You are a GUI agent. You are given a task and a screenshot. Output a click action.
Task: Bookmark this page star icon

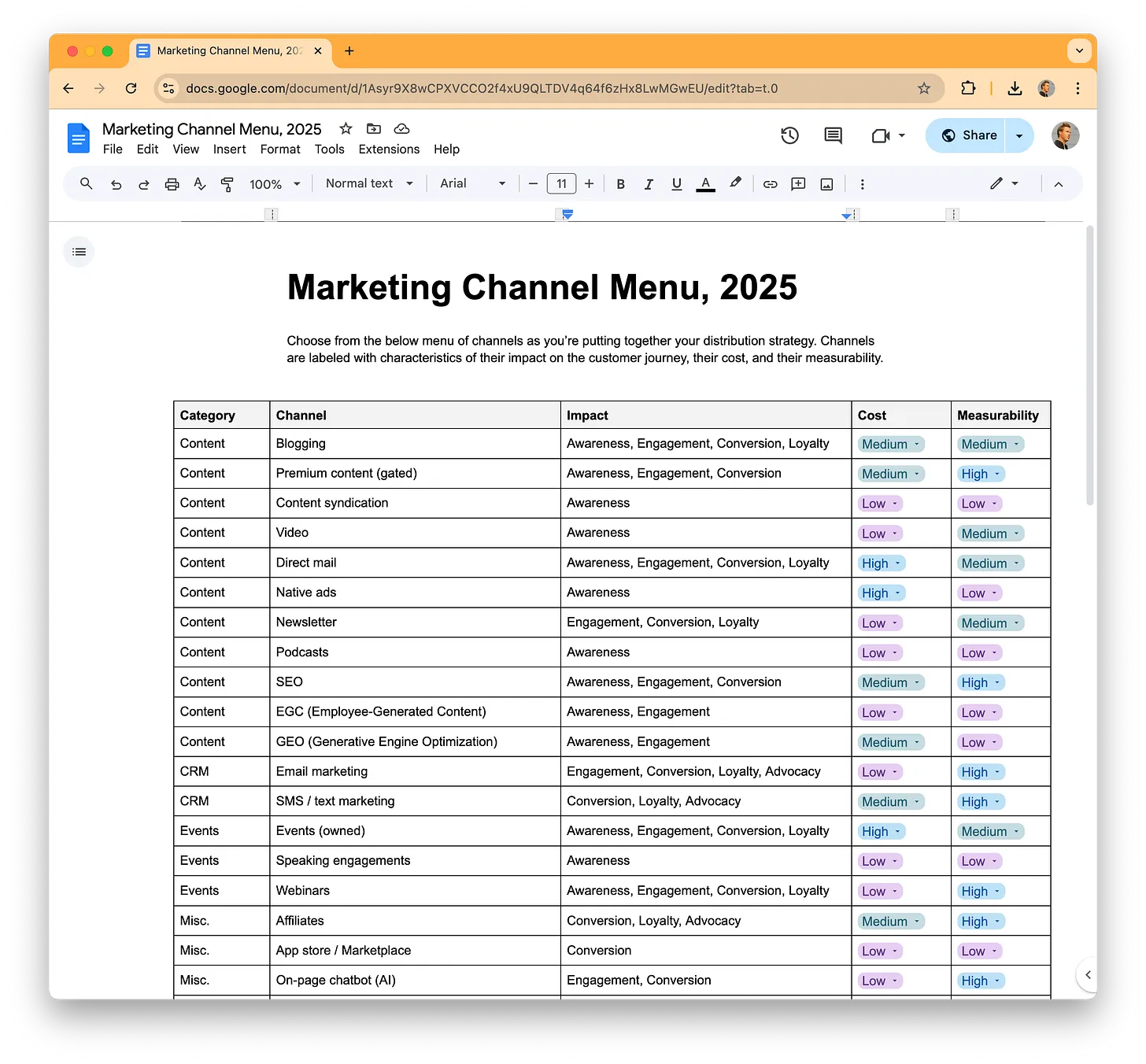pos(924,88)
